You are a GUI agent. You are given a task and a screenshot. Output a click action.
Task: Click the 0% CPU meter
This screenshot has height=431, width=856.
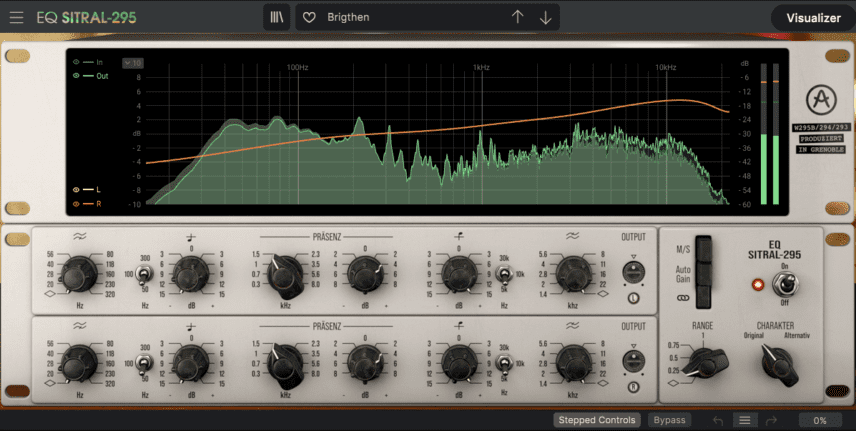pyautogui.click(x=819, y=421)
